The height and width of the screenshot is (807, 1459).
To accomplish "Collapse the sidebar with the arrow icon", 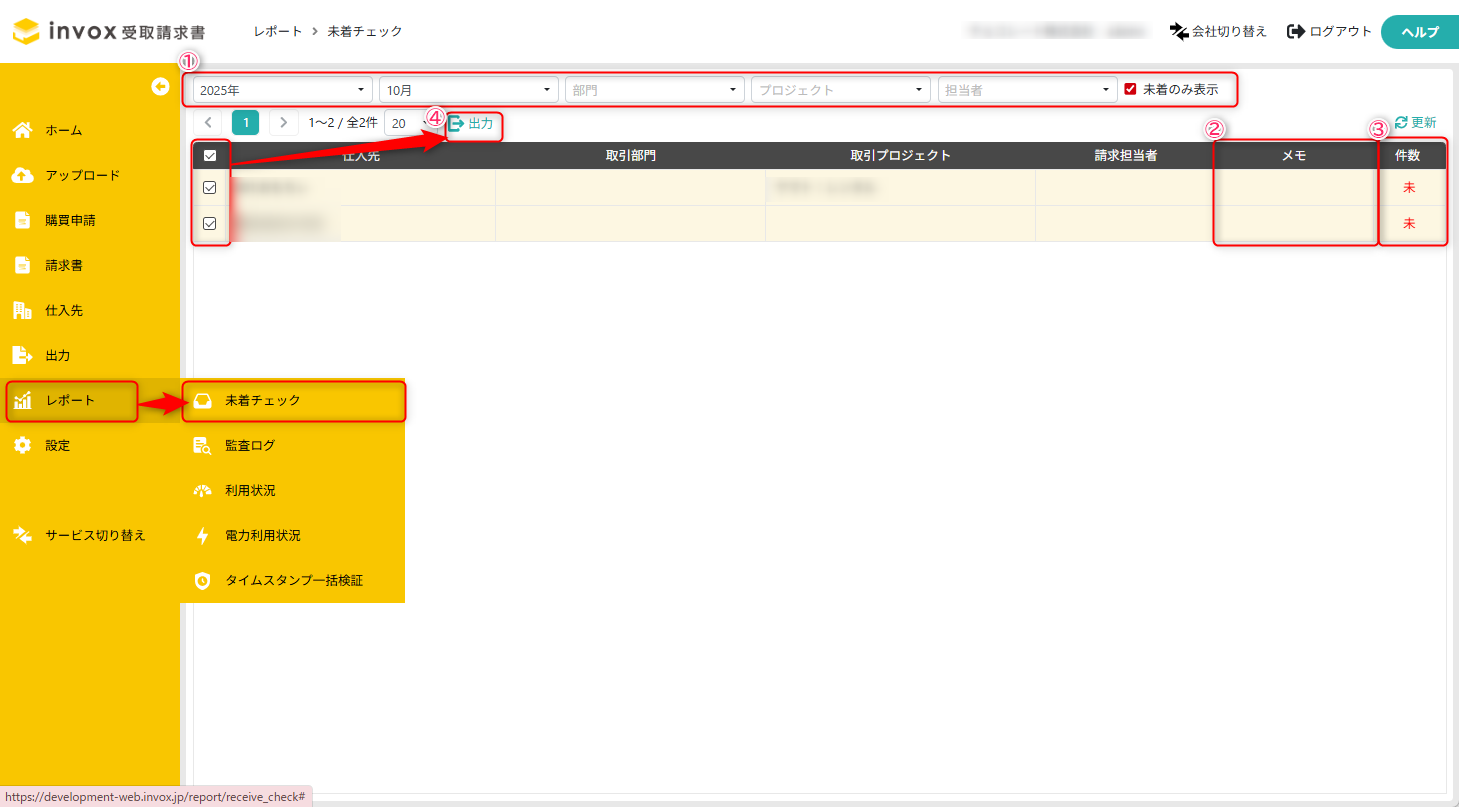I will click(x=160, y=87).
